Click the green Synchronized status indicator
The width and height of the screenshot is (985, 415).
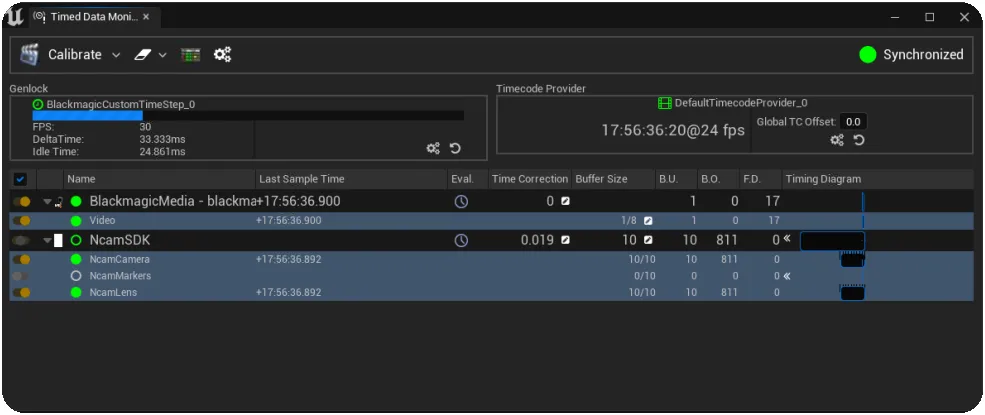868,55
